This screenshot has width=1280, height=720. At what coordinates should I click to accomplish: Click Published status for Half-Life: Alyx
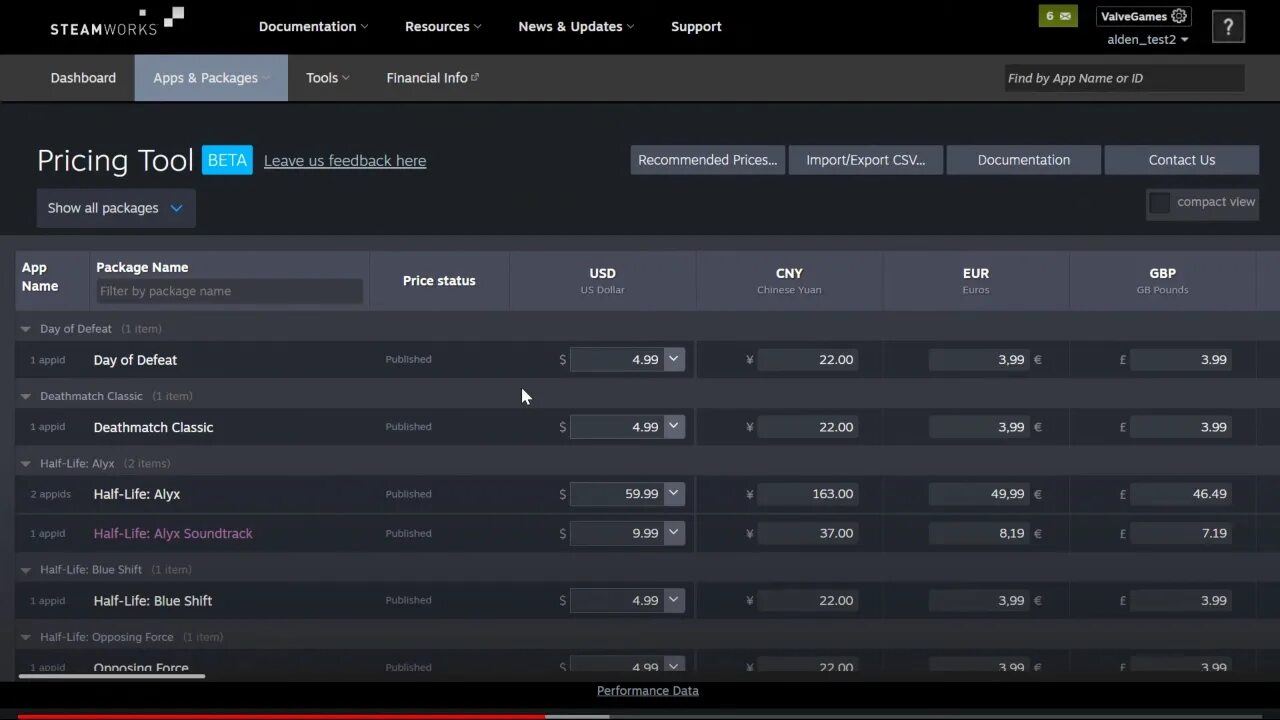pos(408,494)
